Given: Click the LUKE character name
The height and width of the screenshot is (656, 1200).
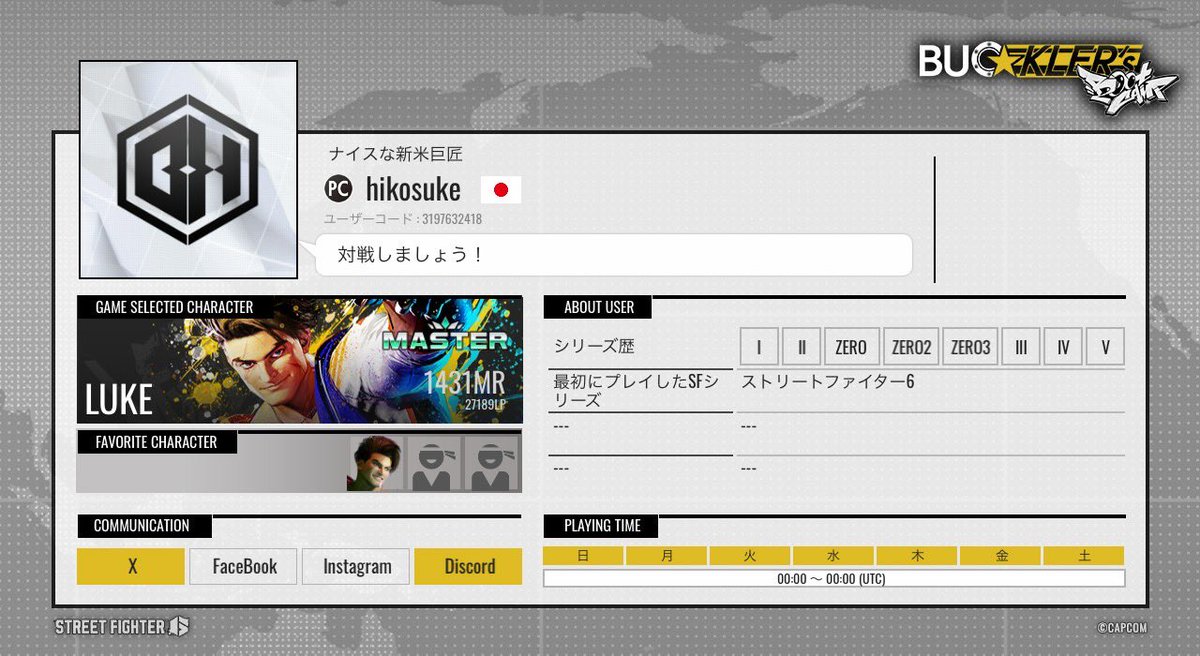Looking at the screenshot, I should click(119, 400).
